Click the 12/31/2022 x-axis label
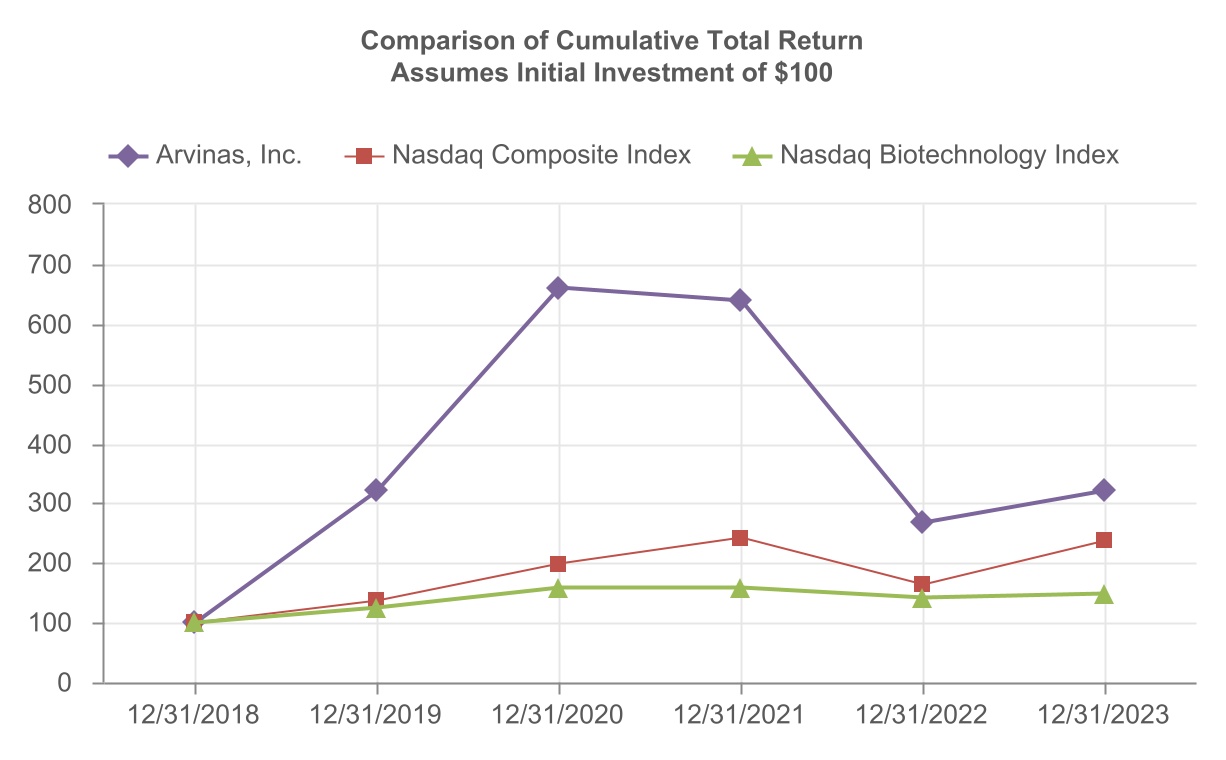The height and width of the screenshot is (760, 1226). (x=922, y=716)
